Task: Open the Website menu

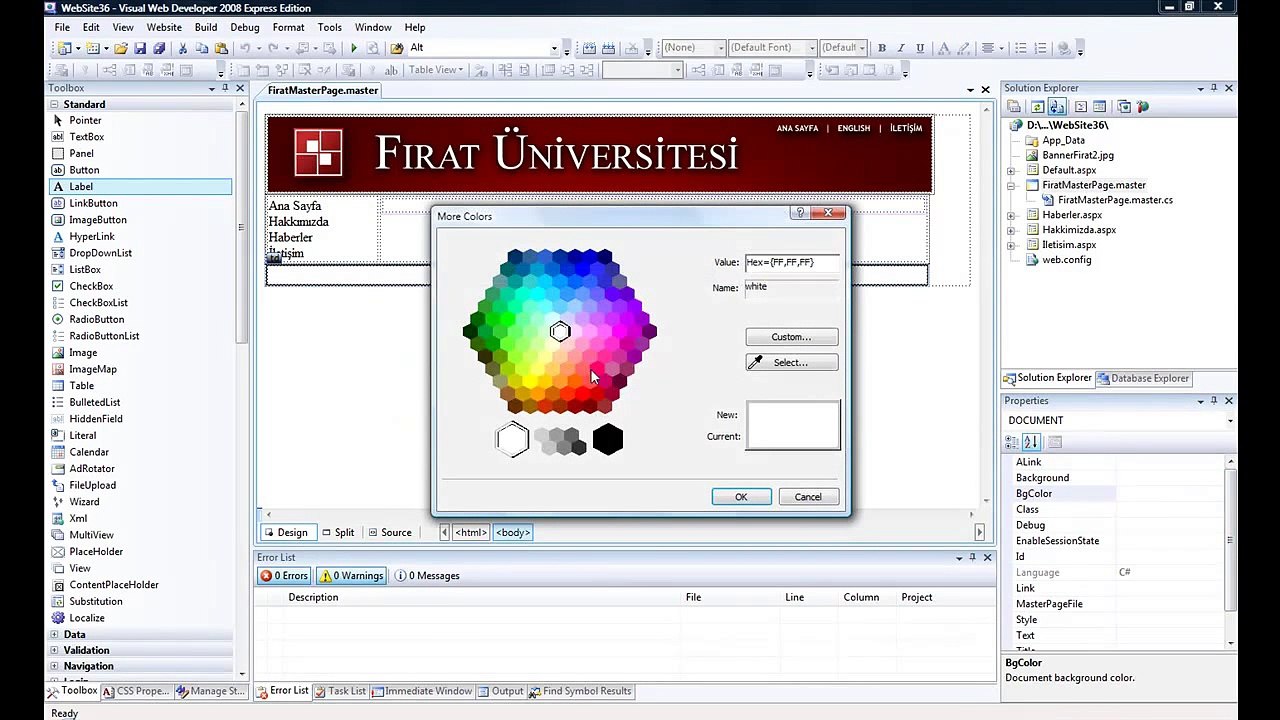Action: pyautogui.click(x=164, y=27)
